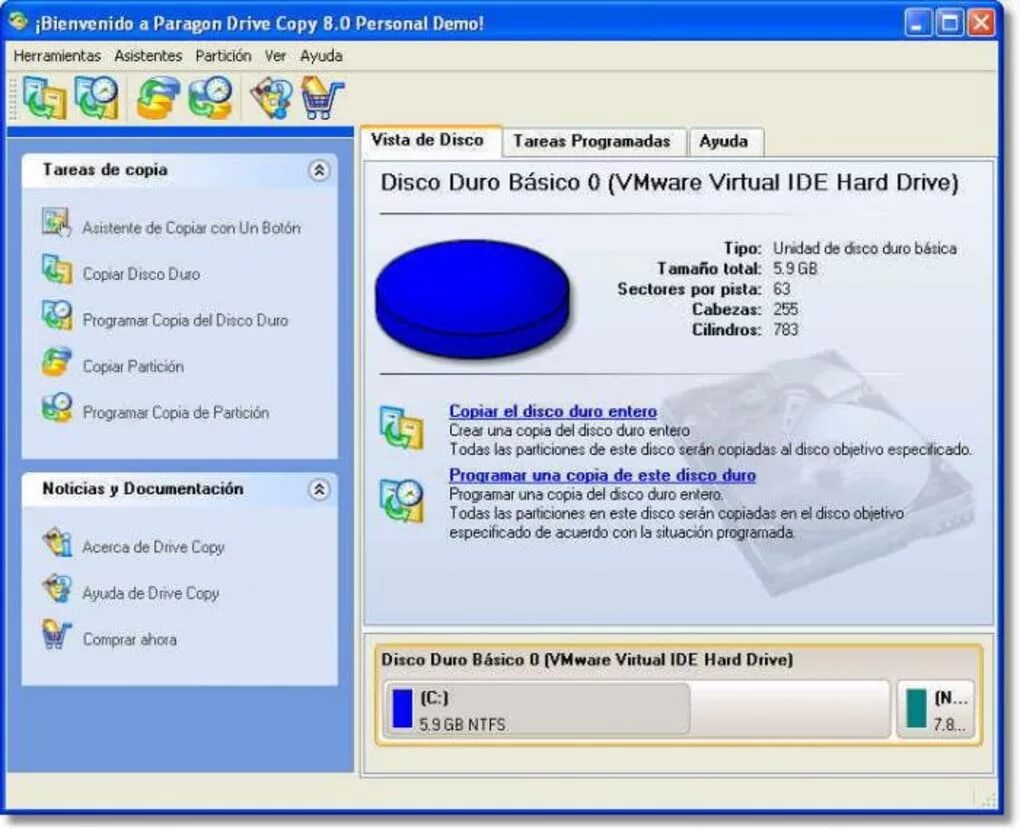Click the Disco Duro Básico 0 disk map header
Image resolution: width=1020 pixels, height=831 pixels.
click(587, 660)
